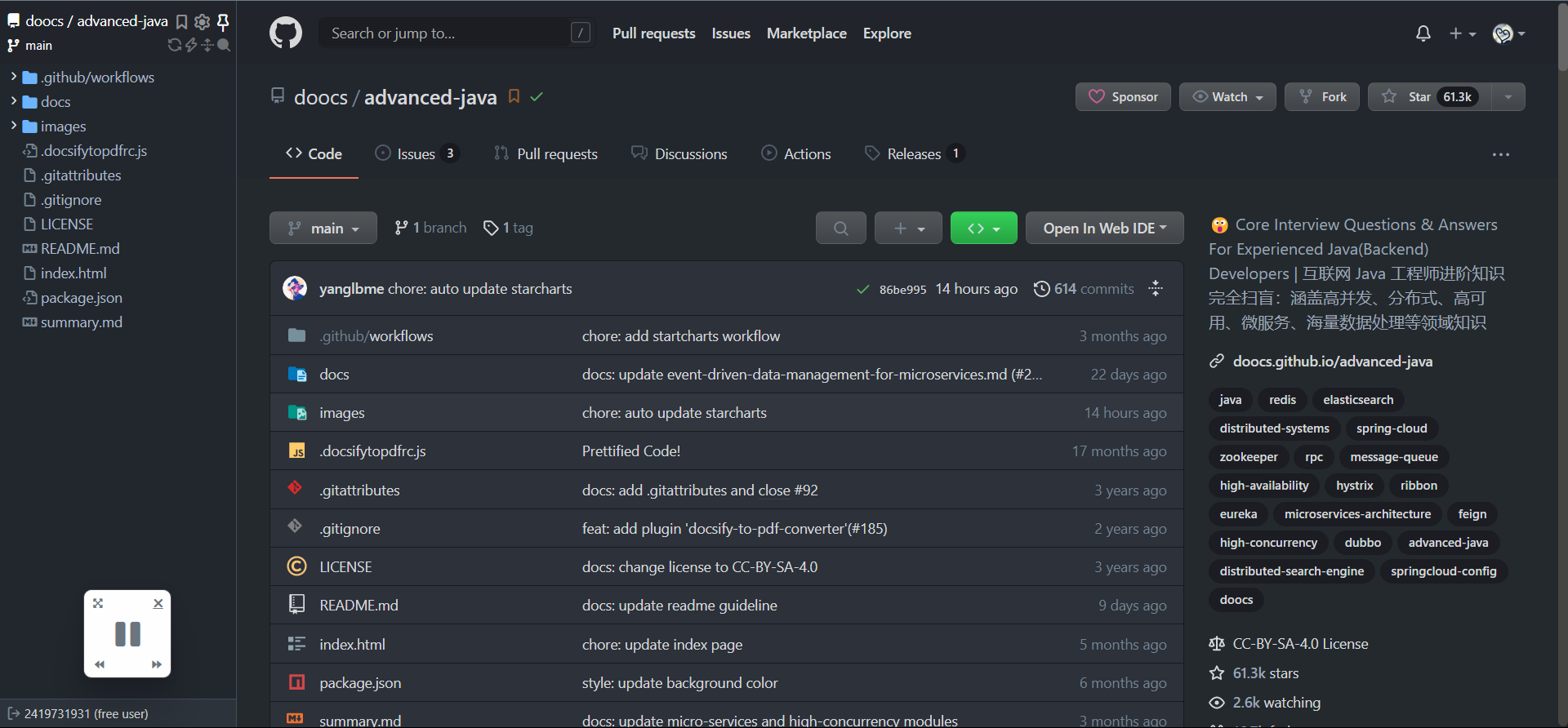Click the Sponsor button
The height and width of the screenshot is (728, 1568).
pyautogui.click(x=1123, y=97)
